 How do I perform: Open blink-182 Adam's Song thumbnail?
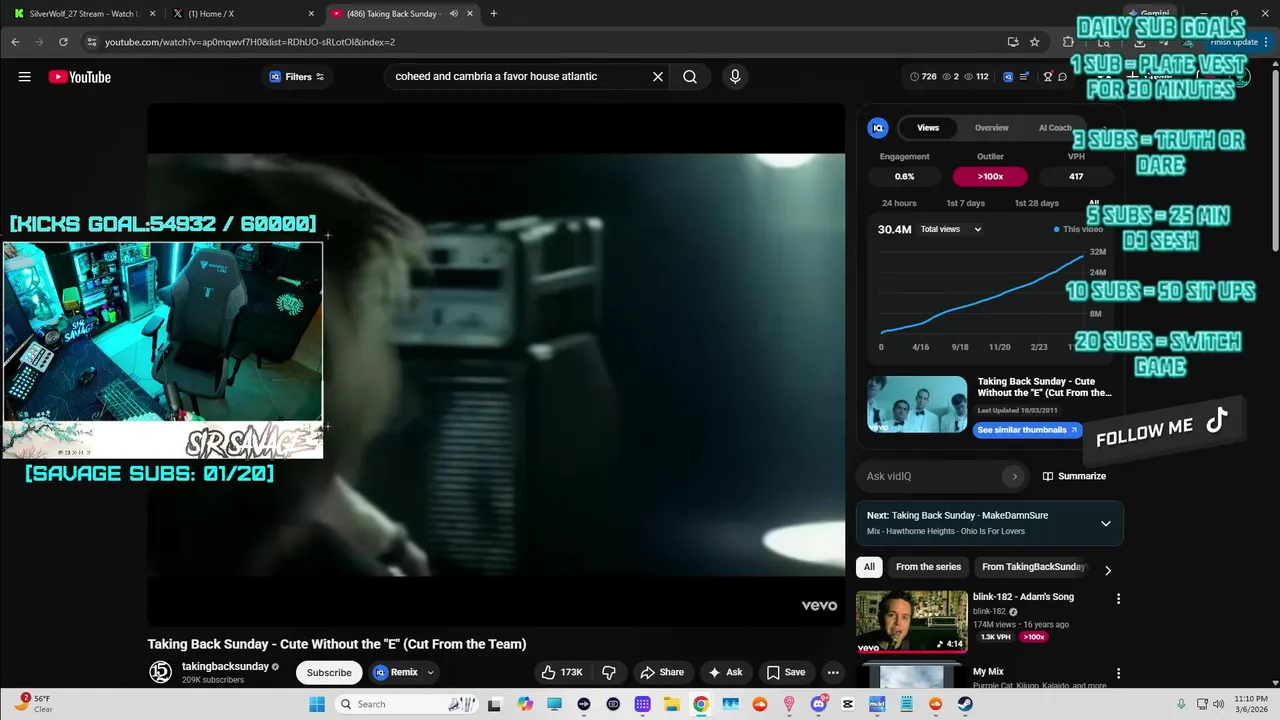tap(911, 621)
